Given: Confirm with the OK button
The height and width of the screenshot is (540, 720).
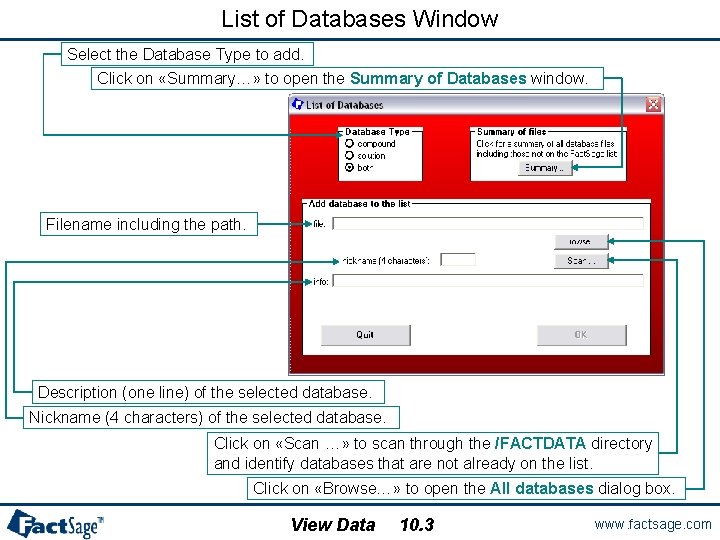Looking at the screenshot, I should 581,335.
